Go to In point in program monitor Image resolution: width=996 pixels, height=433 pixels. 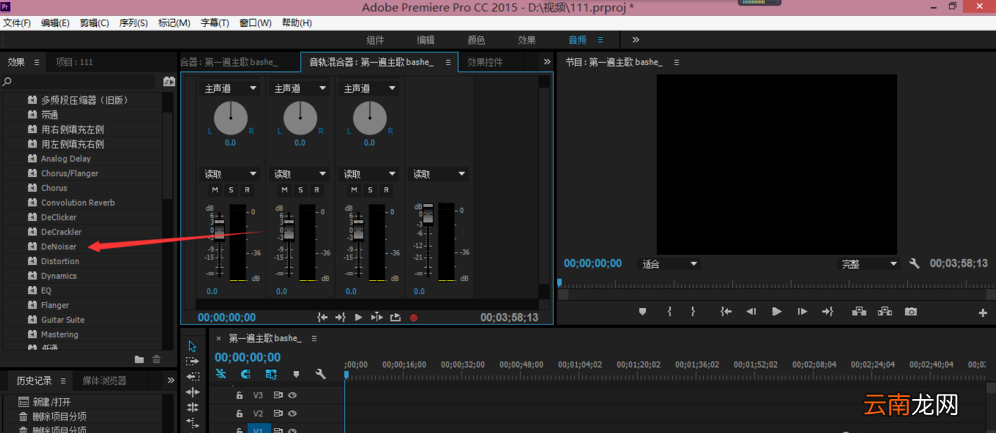[726, 311]
